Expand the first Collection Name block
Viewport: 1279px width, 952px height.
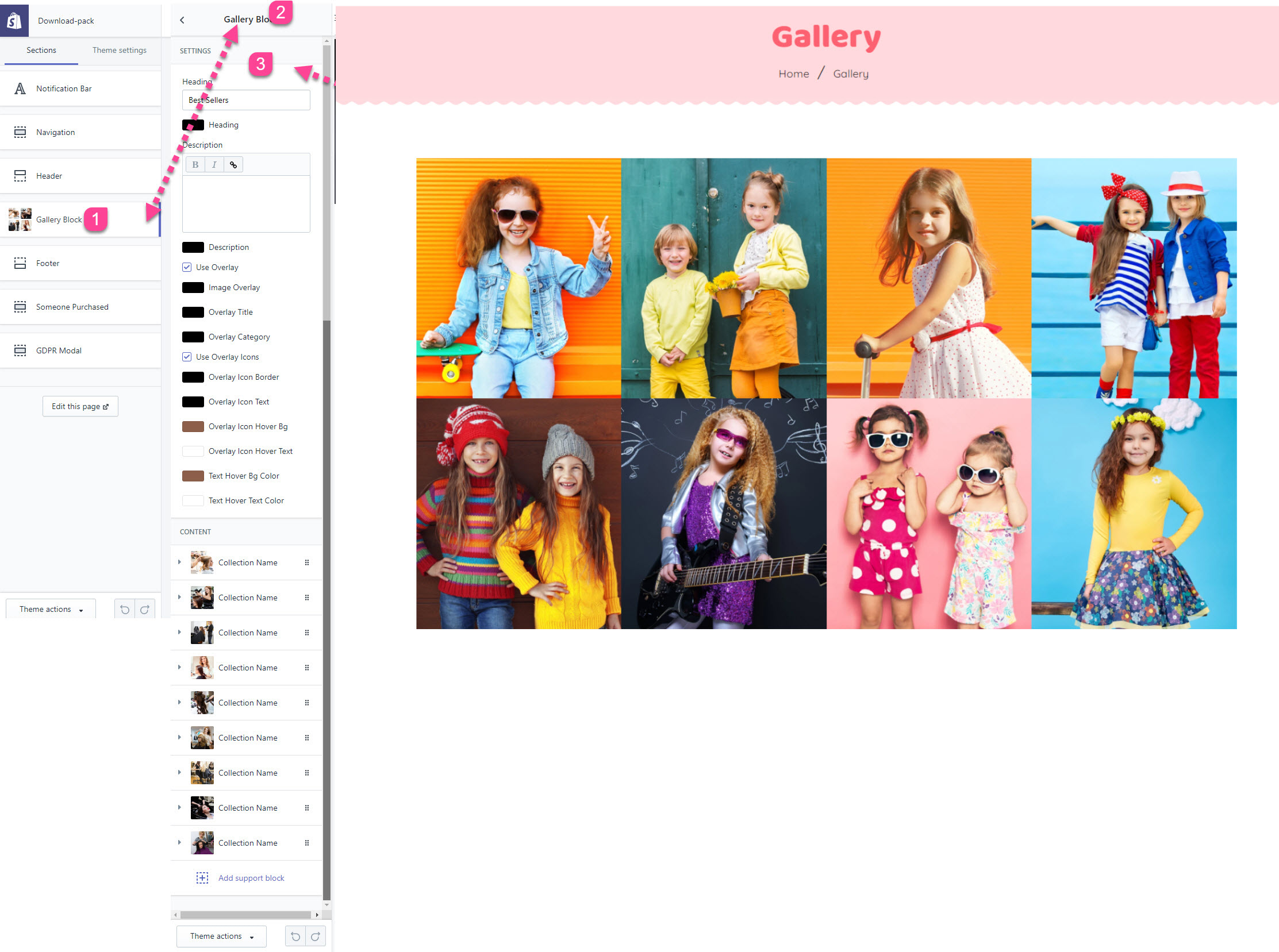pos(179,562)
